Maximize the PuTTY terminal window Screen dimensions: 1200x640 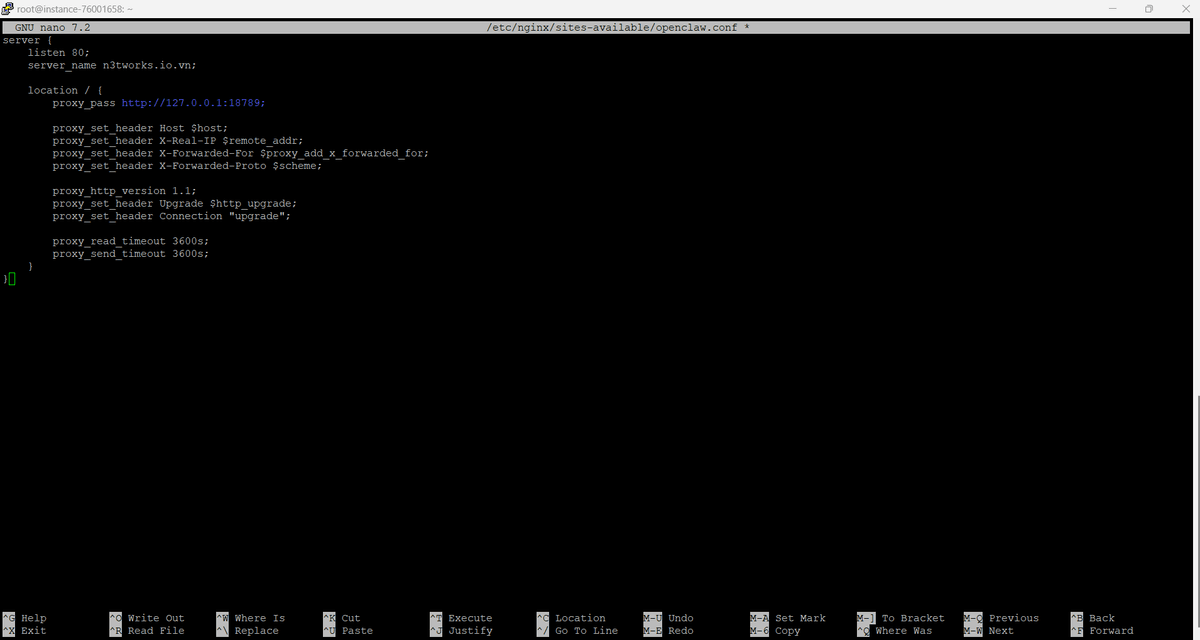pos(1149,8)
